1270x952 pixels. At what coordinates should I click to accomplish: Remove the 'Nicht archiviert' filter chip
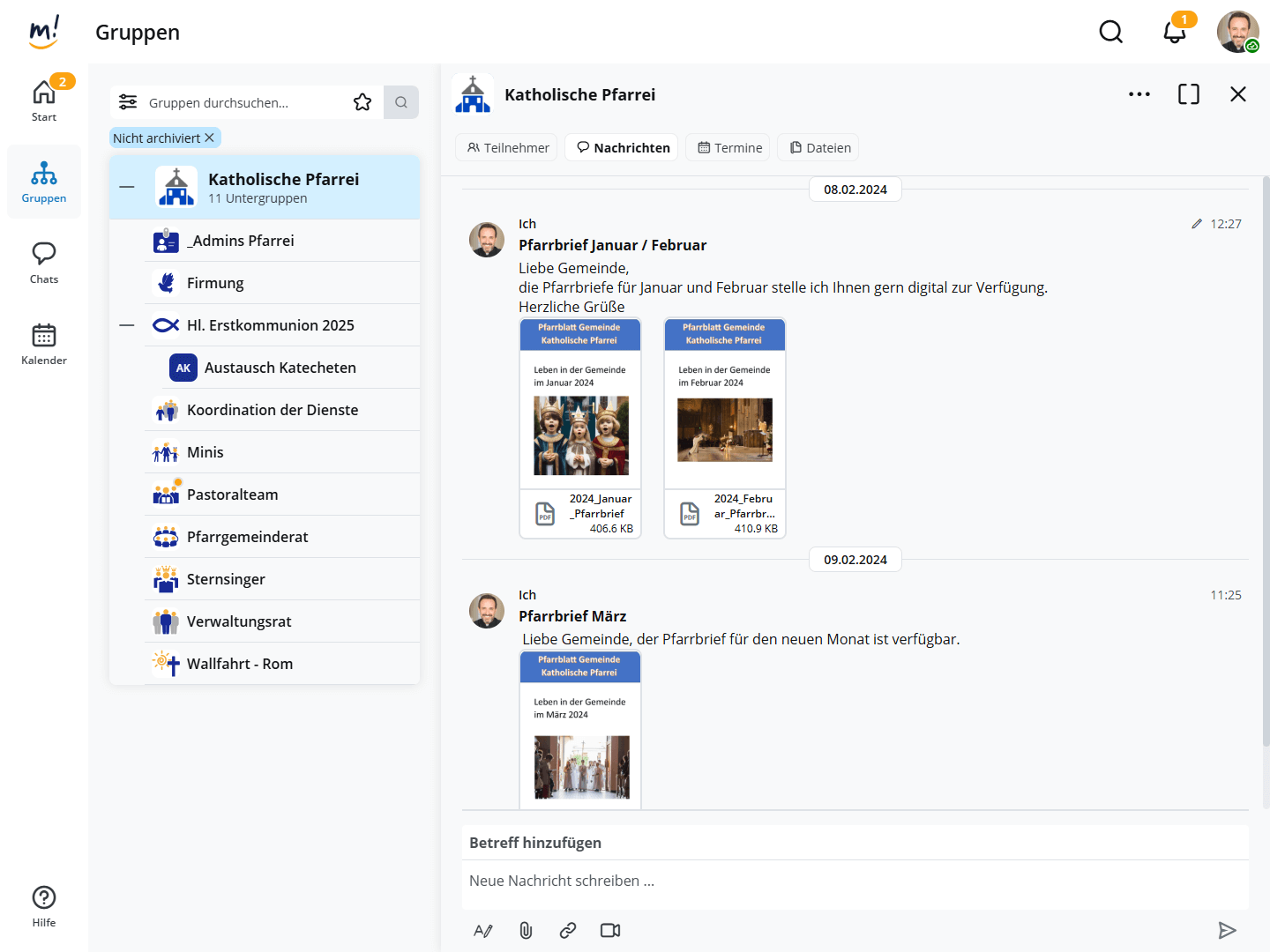[x=210, y=138]
